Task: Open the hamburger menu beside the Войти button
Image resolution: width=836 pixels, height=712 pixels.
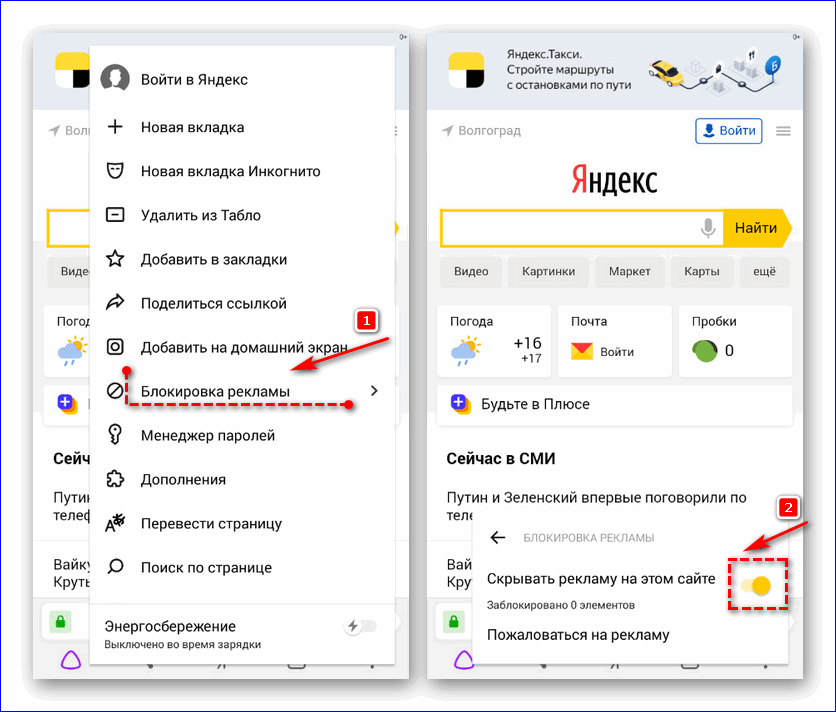Action: (783, 131)
